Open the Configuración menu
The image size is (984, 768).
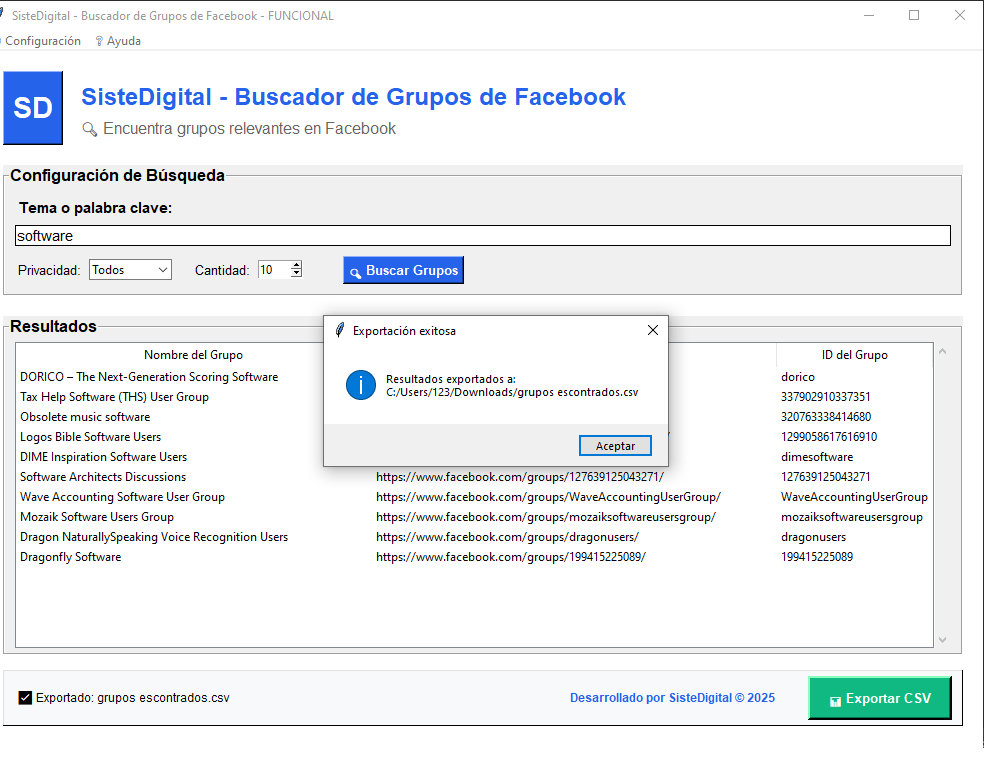pos(43,41)
